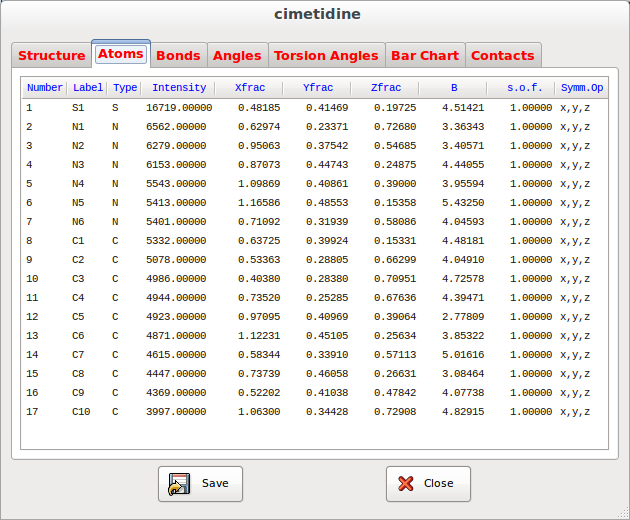Click Yfrac value 0.28380
Screen dimensions: 630x520
pos(327,278)
